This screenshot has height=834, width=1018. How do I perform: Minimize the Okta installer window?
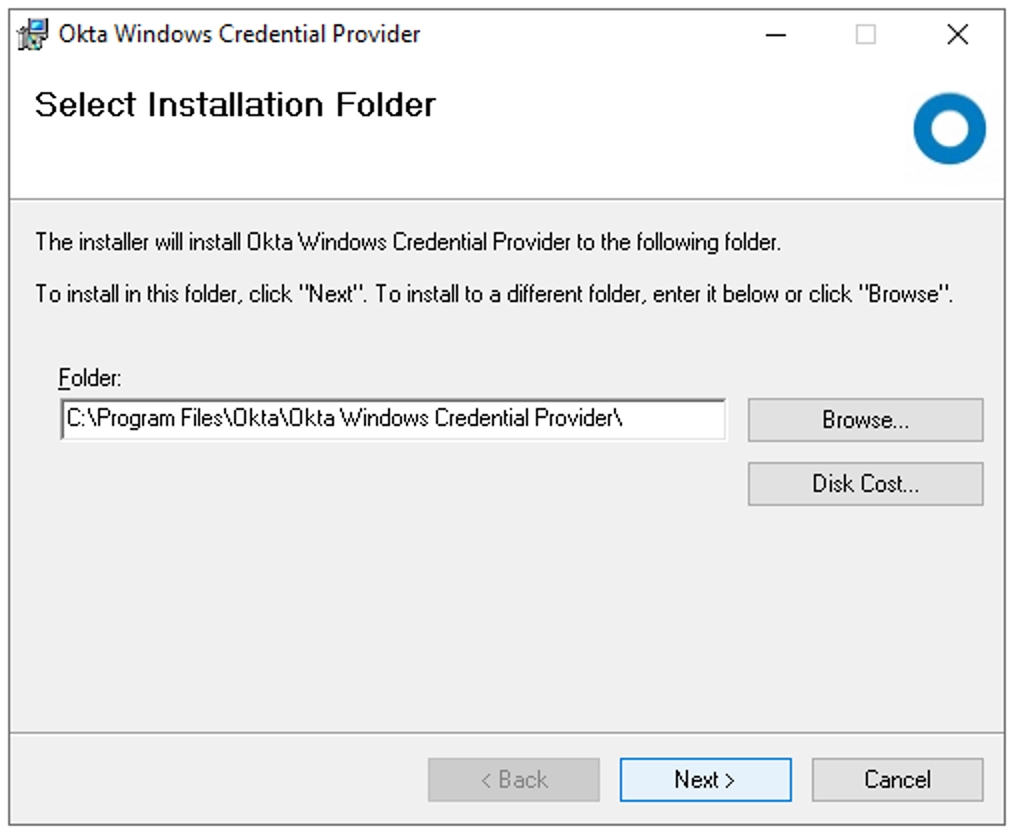point(776,34)
